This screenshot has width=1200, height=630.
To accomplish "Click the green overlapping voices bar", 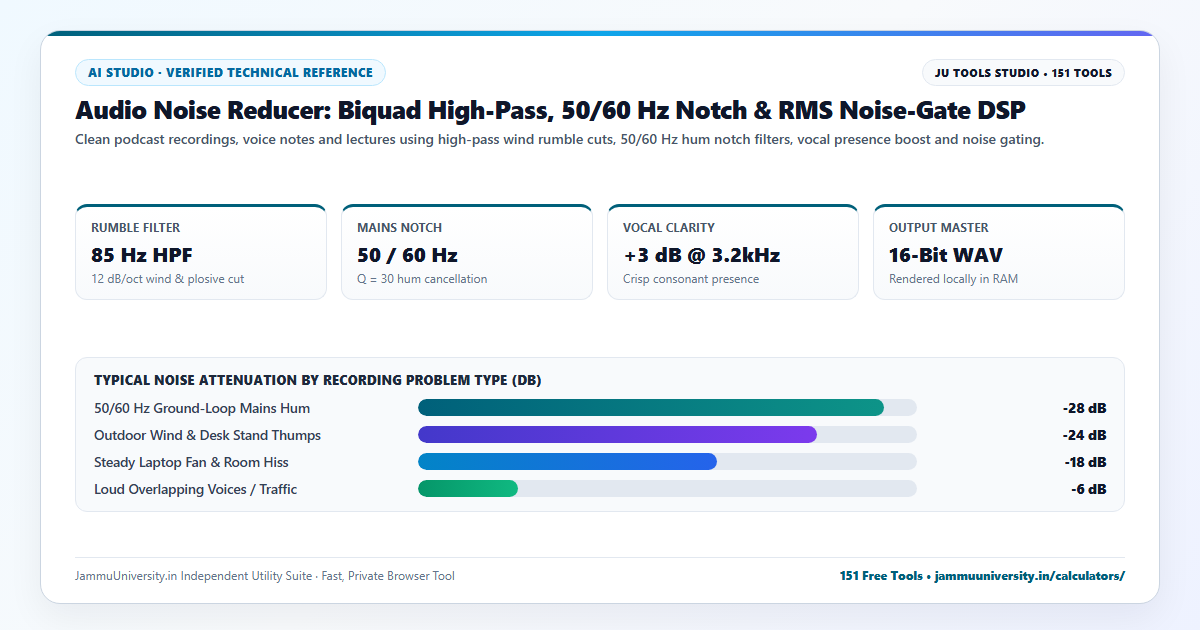I will click(468, 489).
